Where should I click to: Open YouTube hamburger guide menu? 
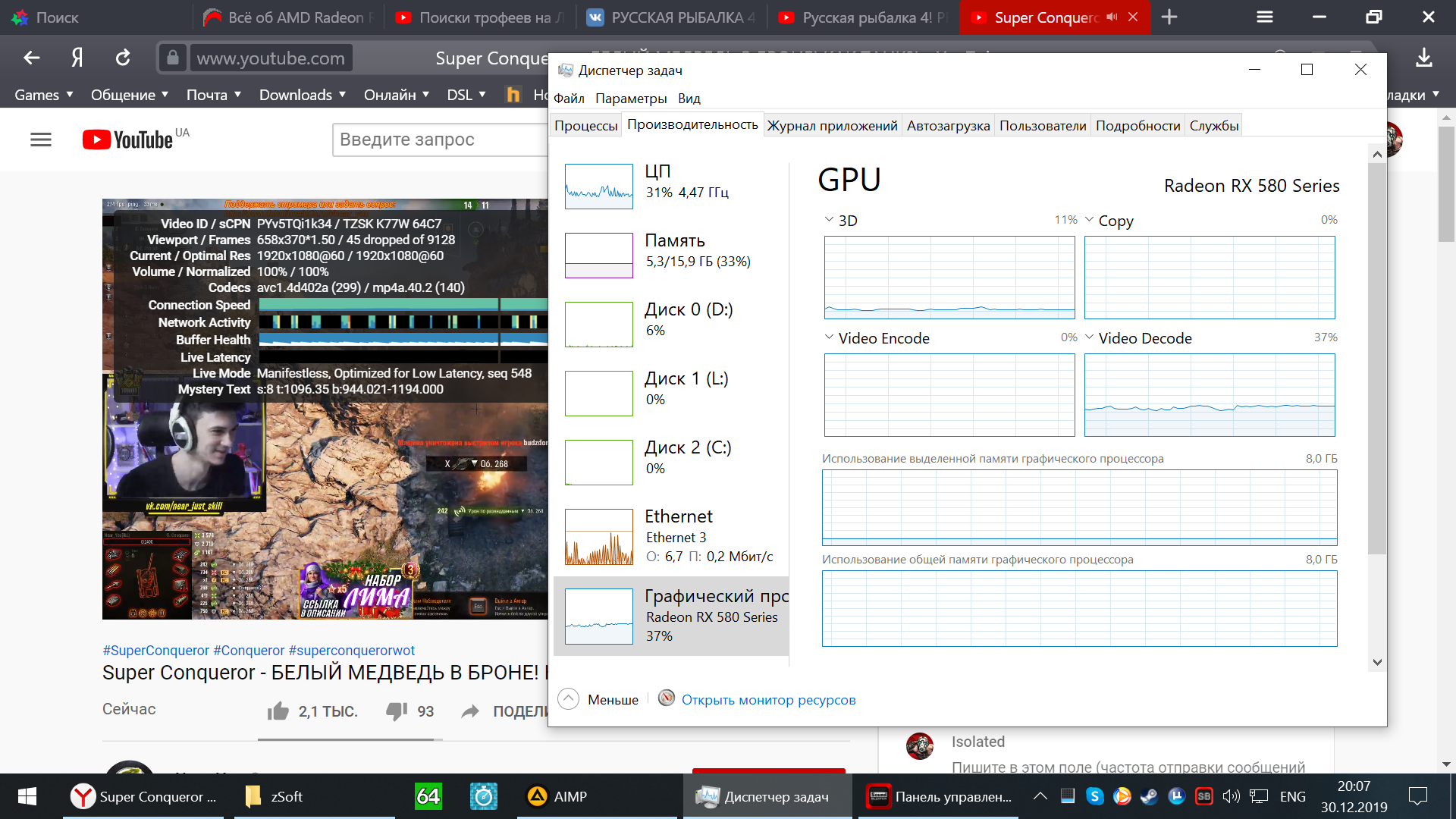click(x=41, y=140)
